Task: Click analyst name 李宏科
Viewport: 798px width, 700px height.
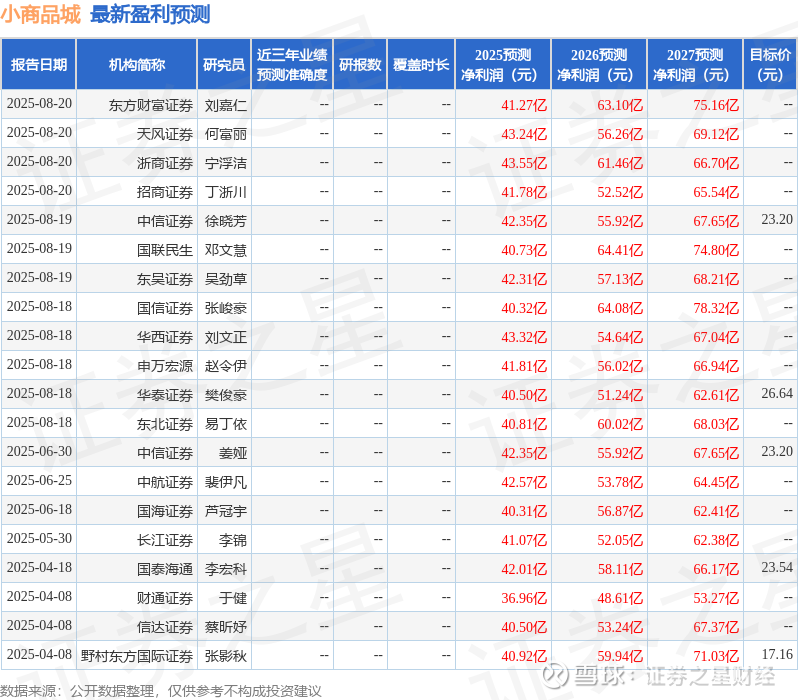Action: tap(225, 570)
